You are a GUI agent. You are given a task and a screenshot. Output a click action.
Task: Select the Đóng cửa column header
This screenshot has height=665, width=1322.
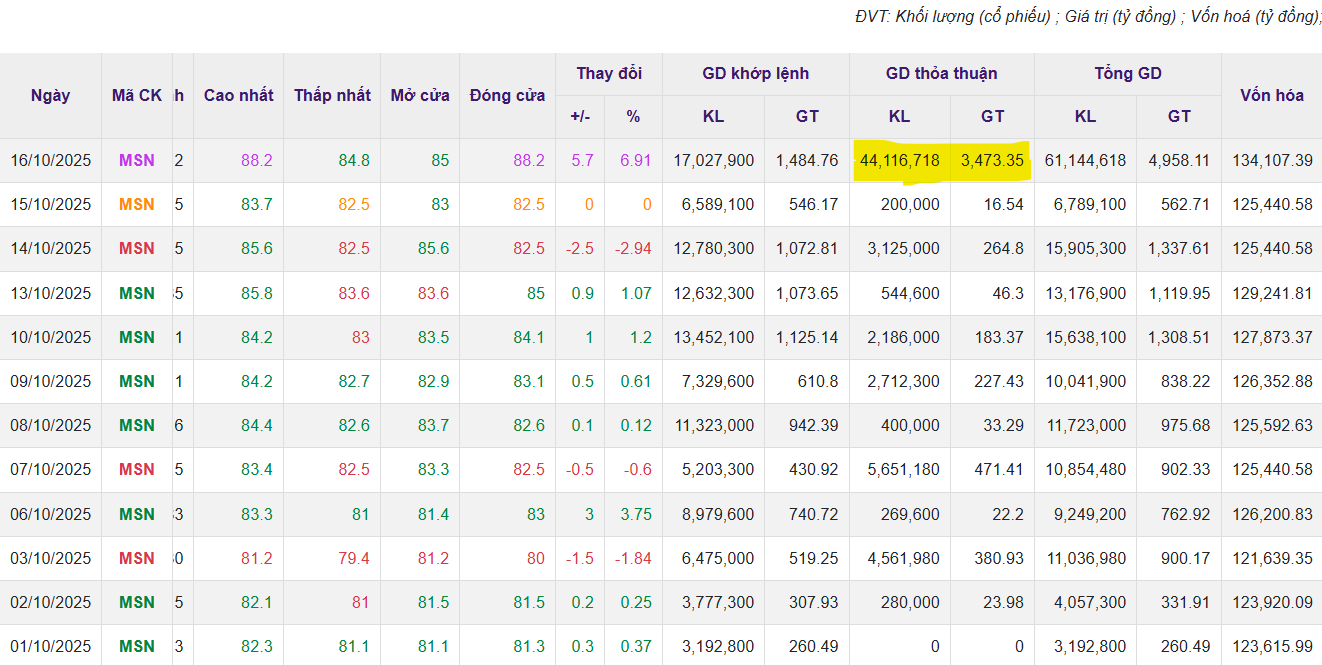[x=507, y=96]
